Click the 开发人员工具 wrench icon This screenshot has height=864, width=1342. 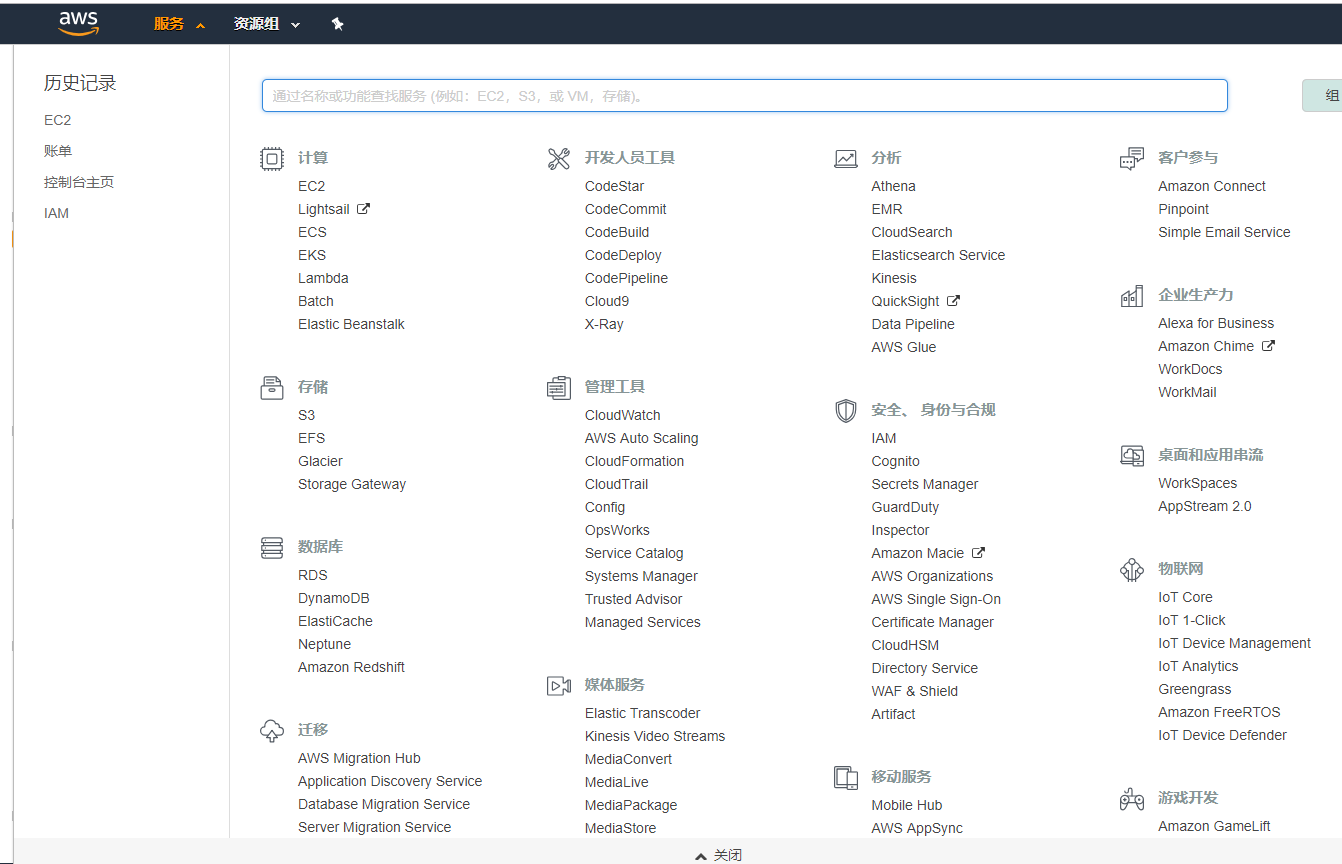point(559,158)
